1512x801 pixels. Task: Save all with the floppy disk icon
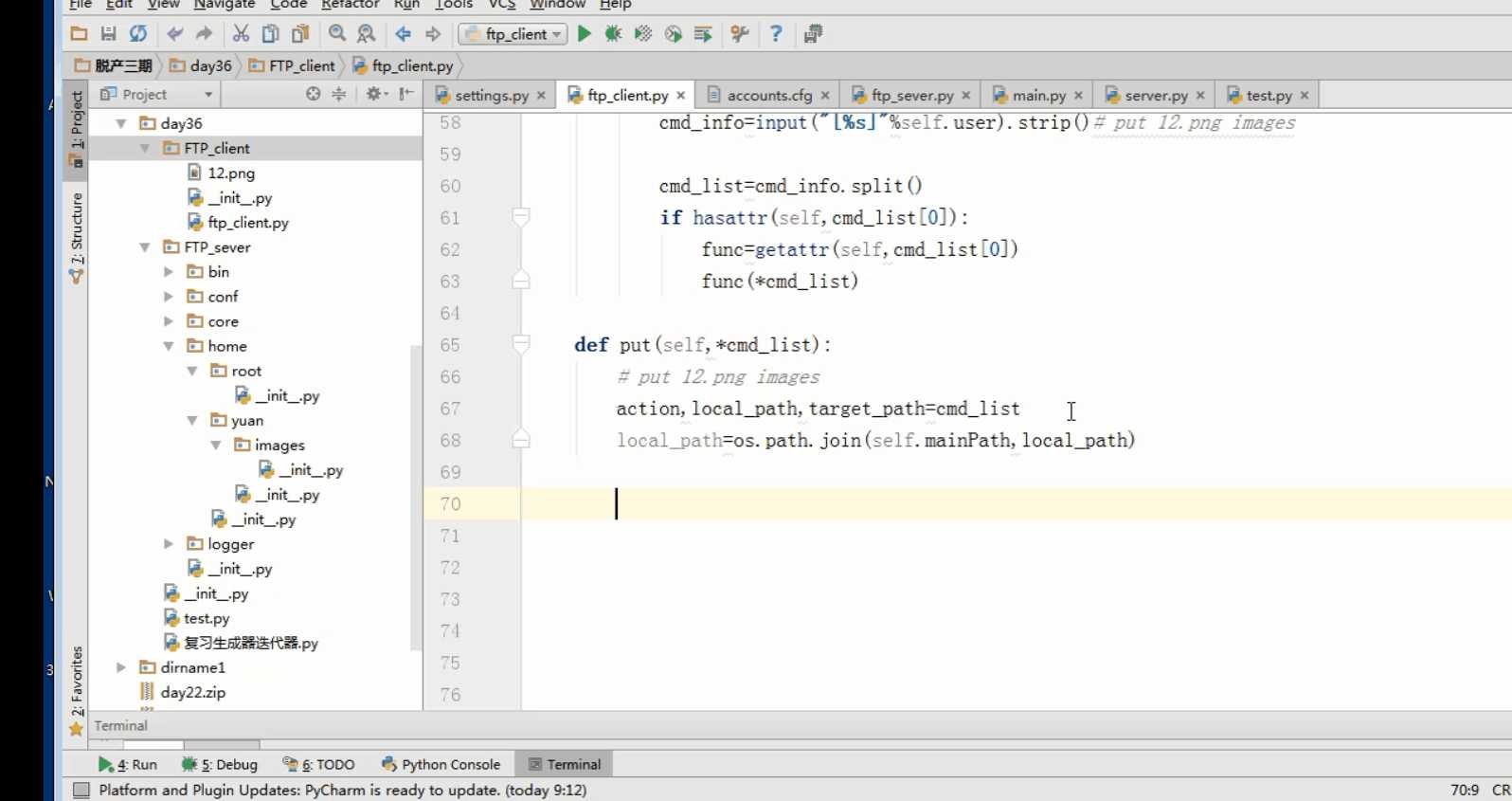click(109, 34)
